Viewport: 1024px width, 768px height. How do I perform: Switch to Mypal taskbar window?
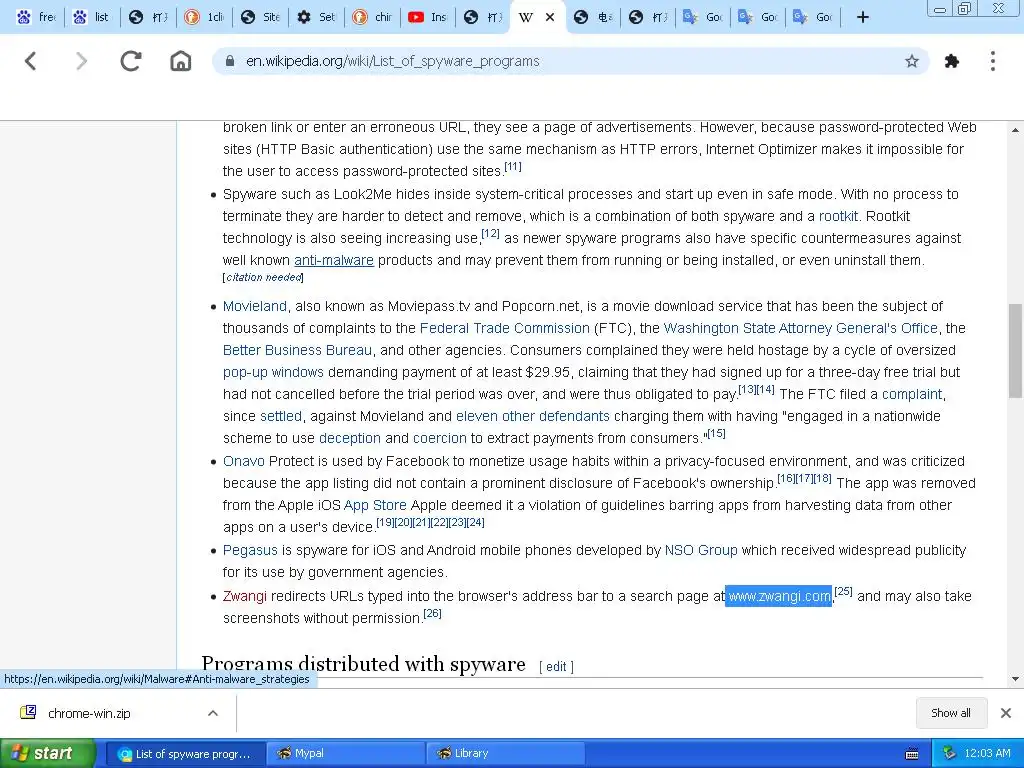pos(345,754)
